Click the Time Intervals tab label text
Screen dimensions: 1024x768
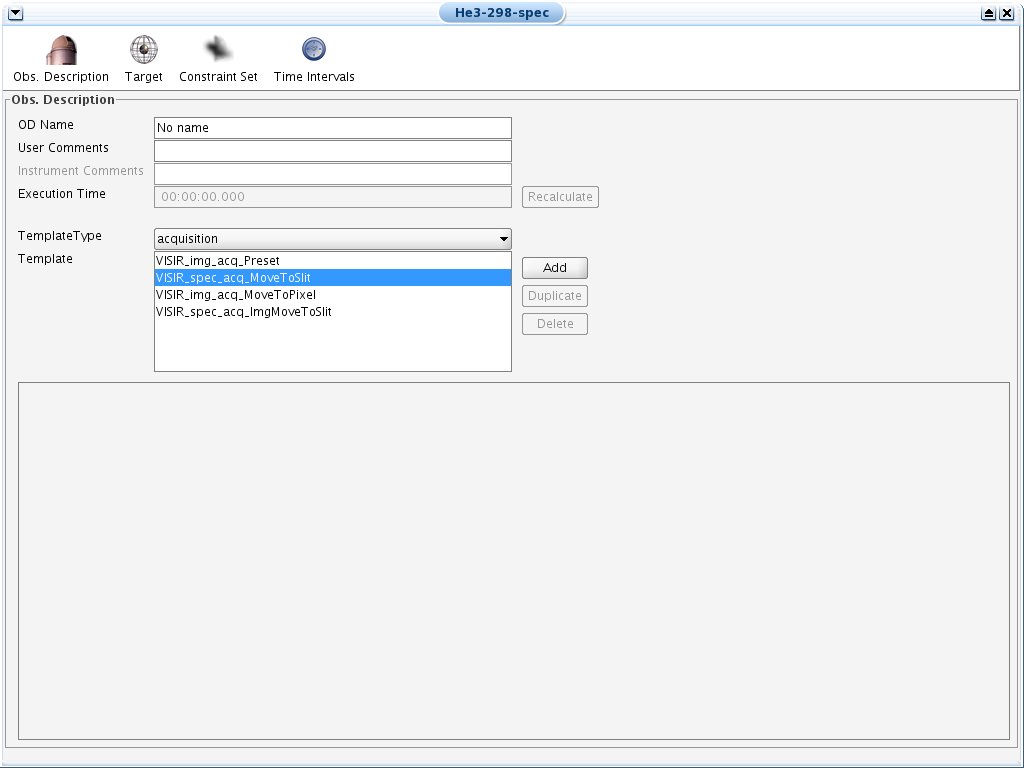coord(314,76)
